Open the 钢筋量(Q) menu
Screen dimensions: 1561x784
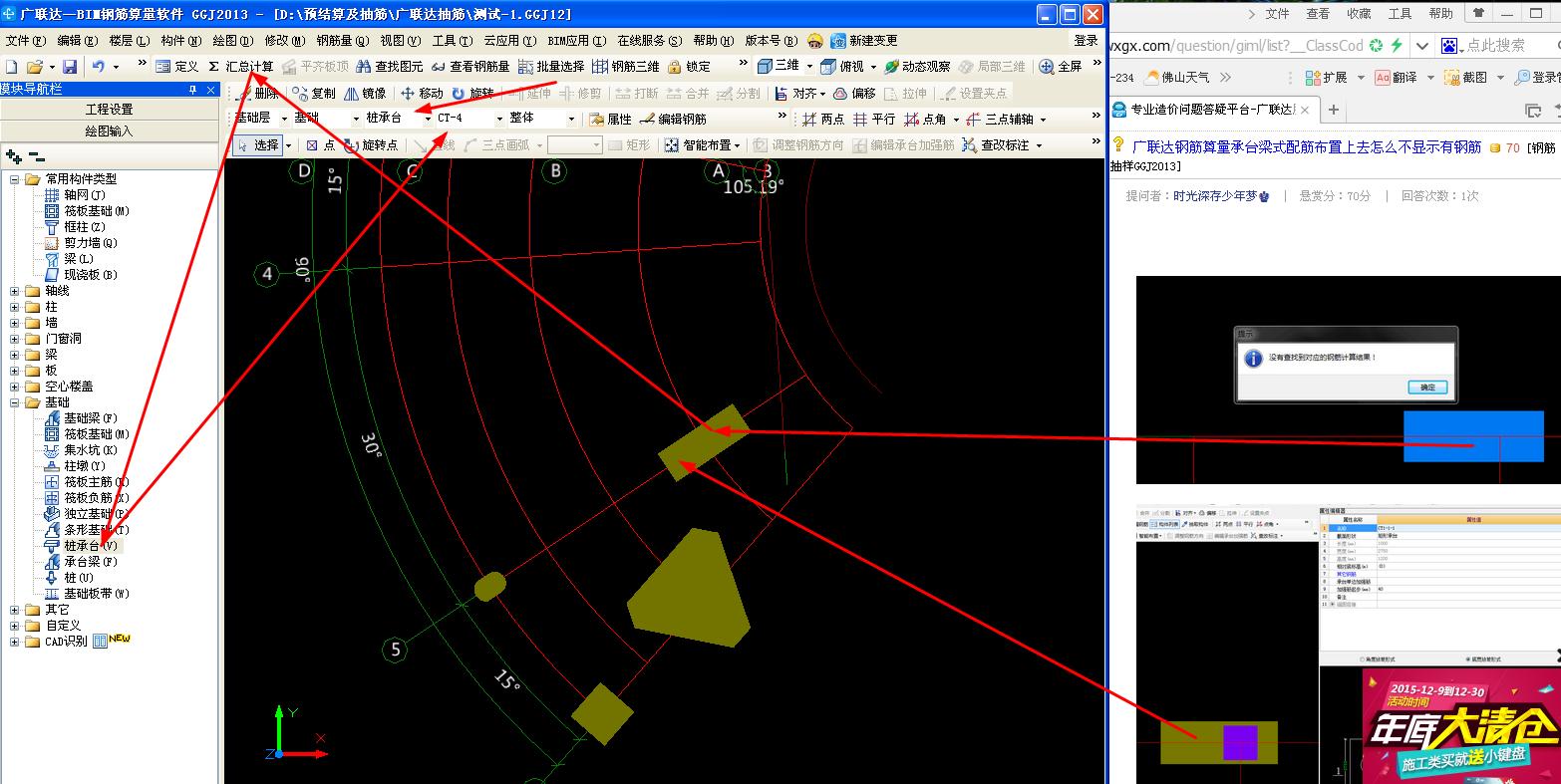click(343, 41)
